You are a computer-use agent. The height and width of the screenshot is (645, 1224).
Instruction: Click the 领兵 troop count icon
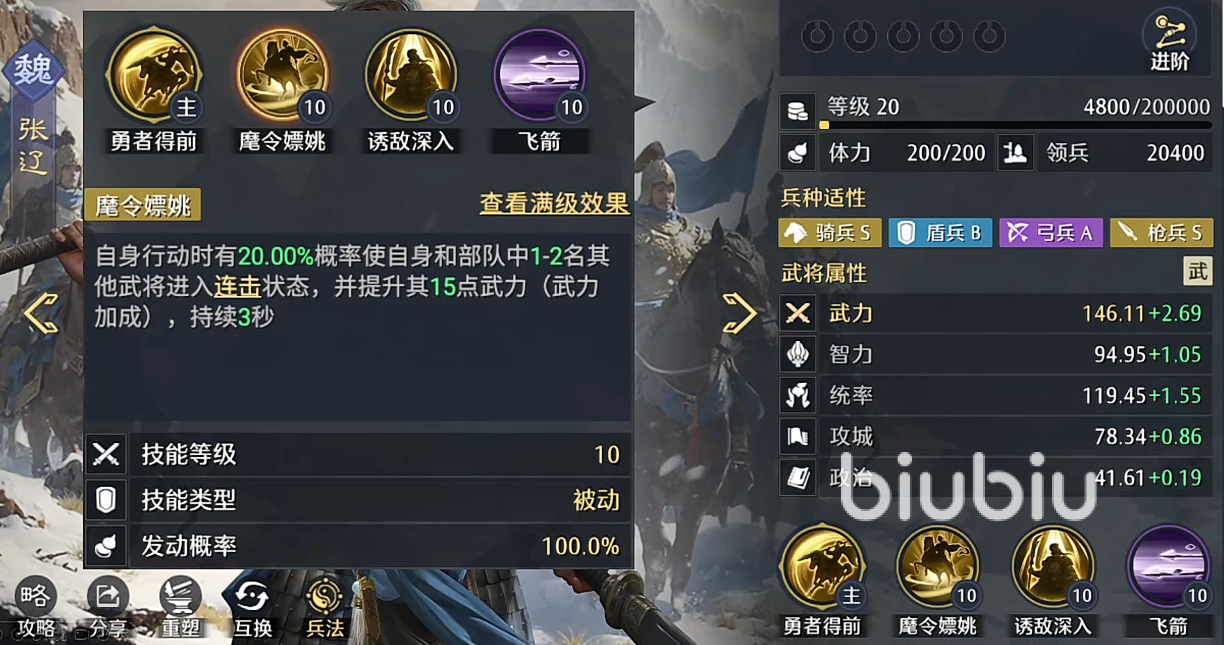[x=1015, y=153]
